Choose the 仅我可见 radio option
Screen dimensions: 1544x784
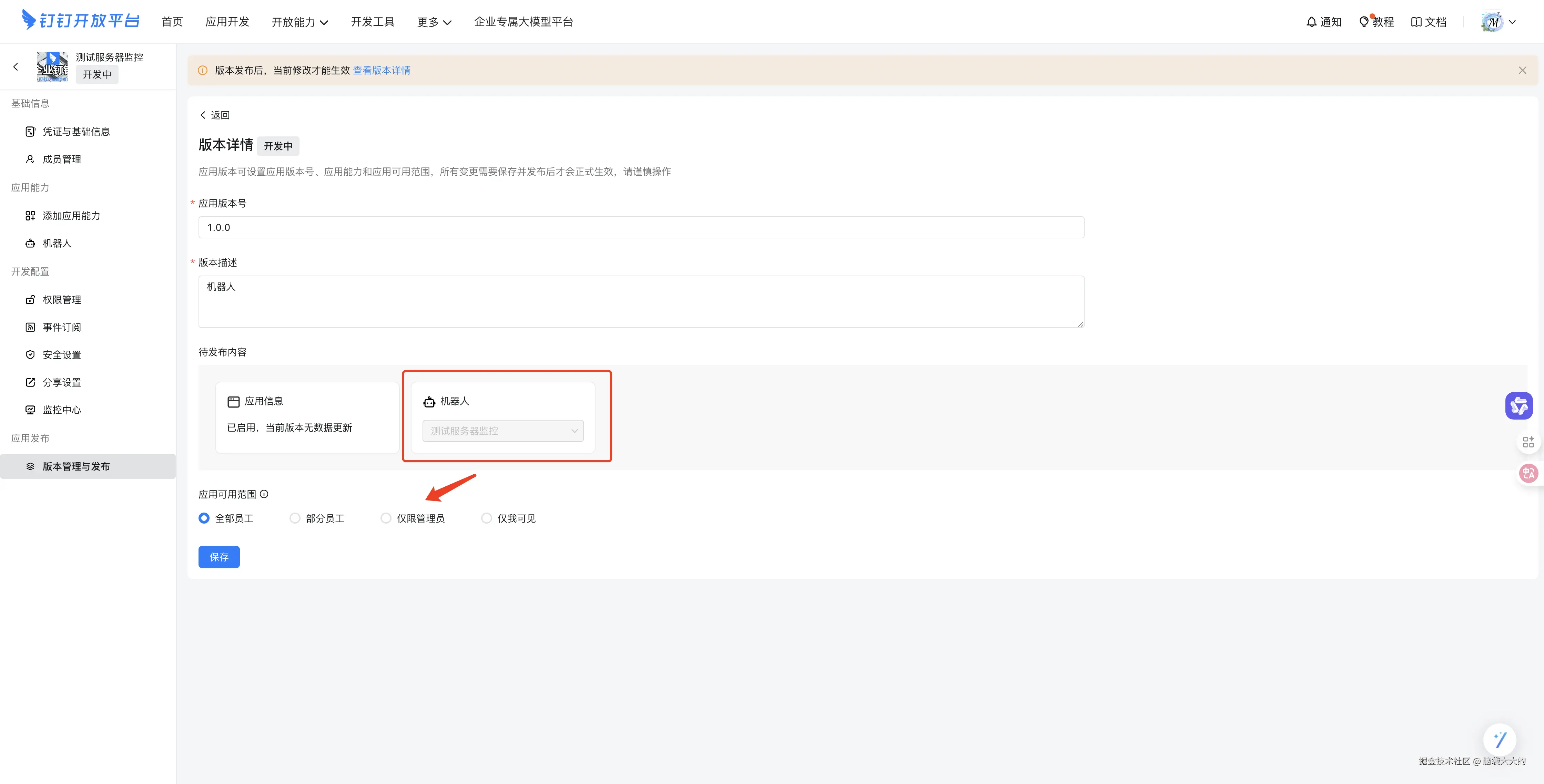[x=487, y=518]
